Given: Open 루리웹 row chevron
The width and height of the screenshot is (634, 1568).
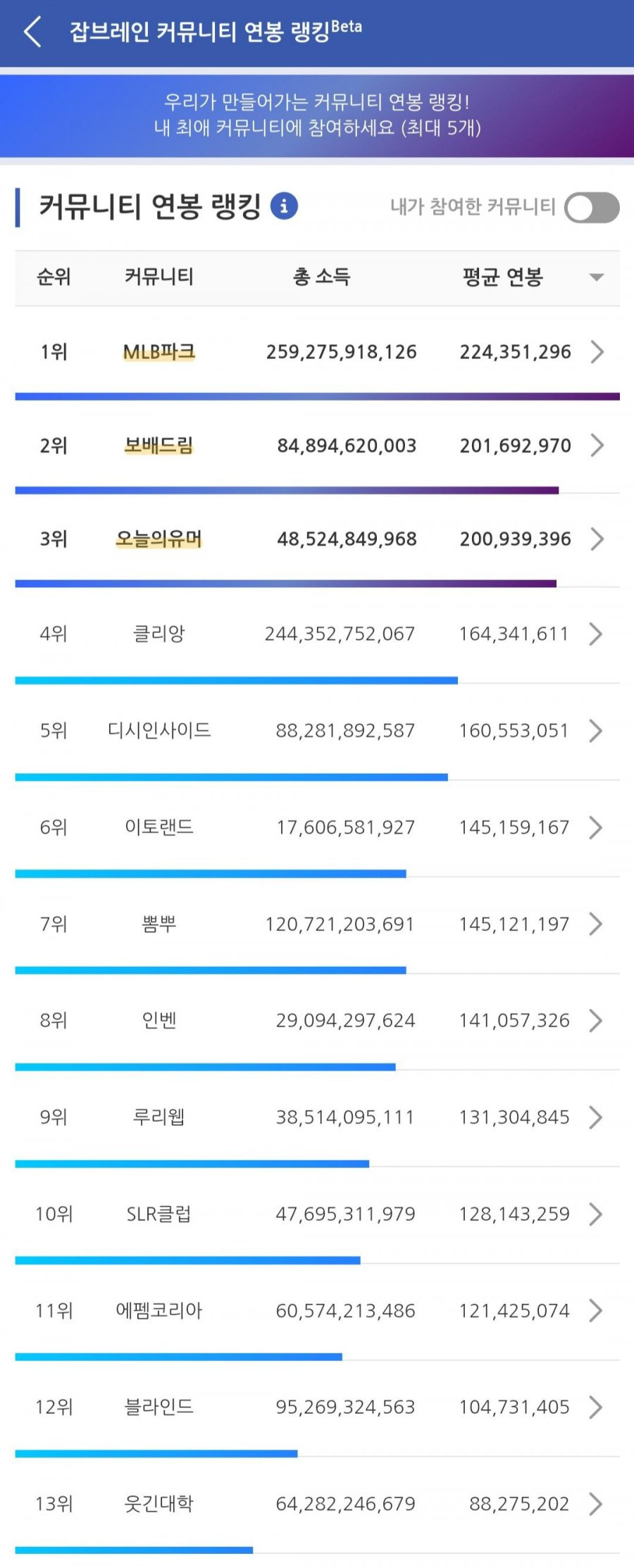Looking at the screenshot, I should [595, 1117].
